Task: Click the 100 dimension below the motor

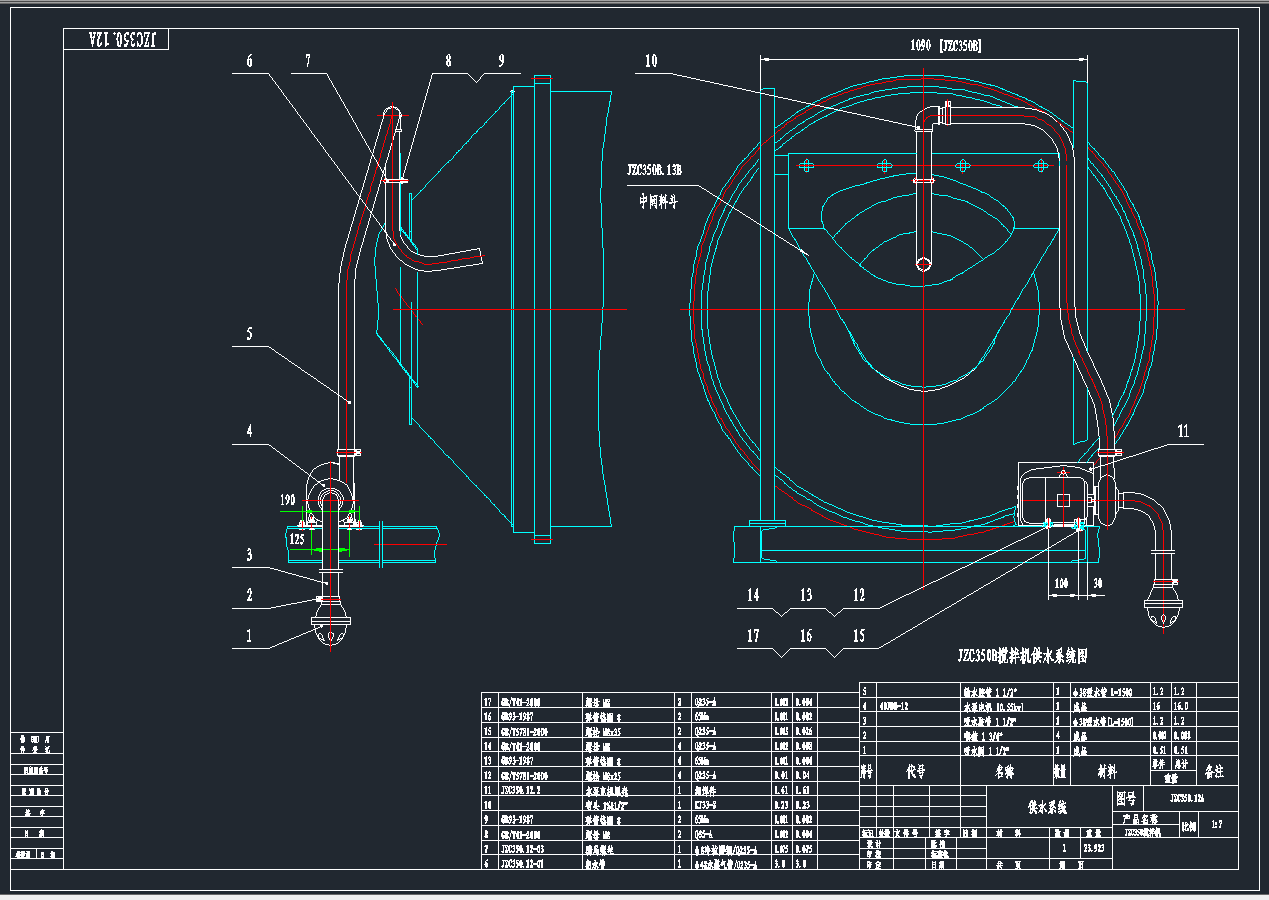Action: 1059,582
